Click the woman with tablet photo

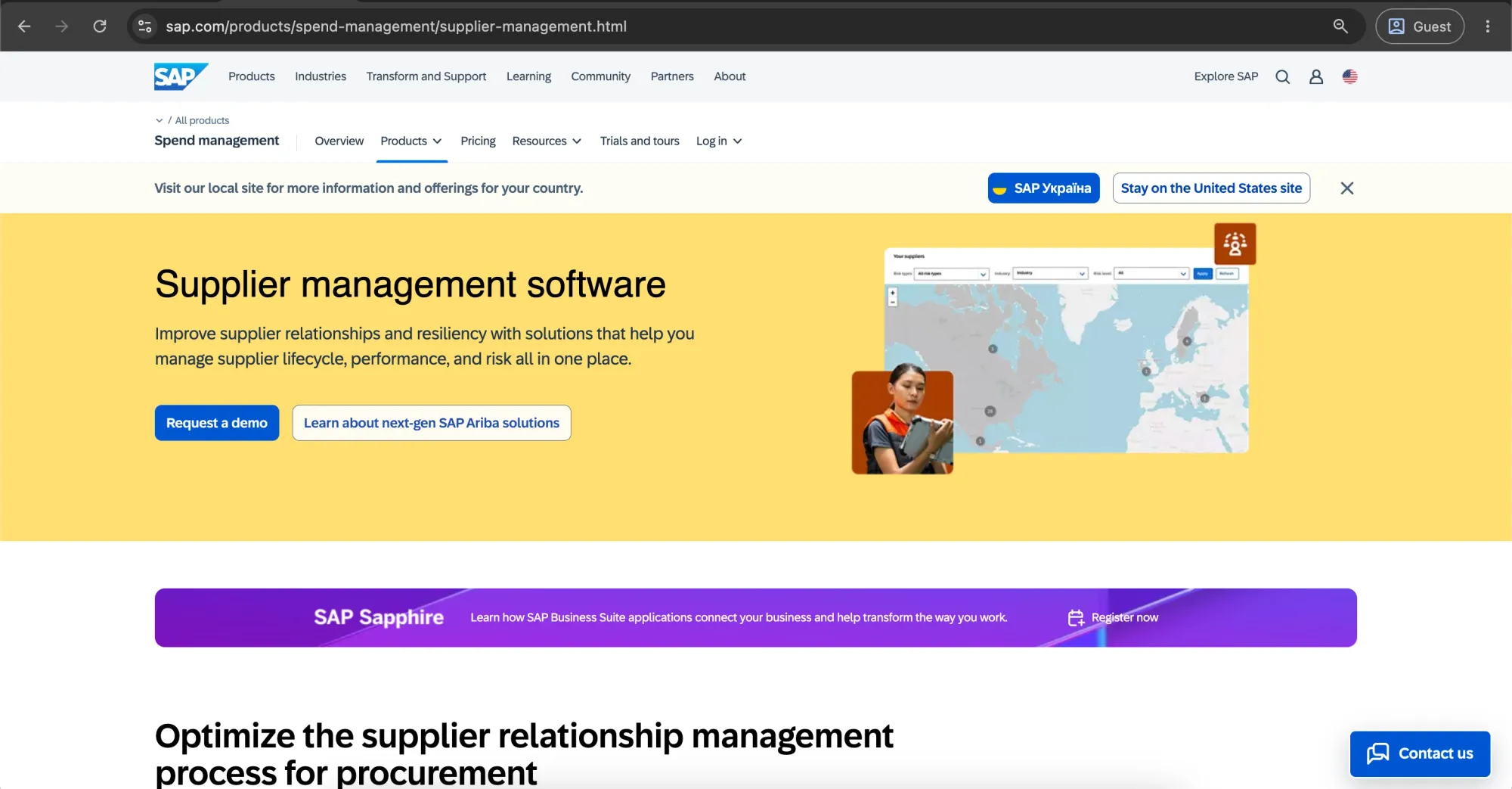coord(903,423)
